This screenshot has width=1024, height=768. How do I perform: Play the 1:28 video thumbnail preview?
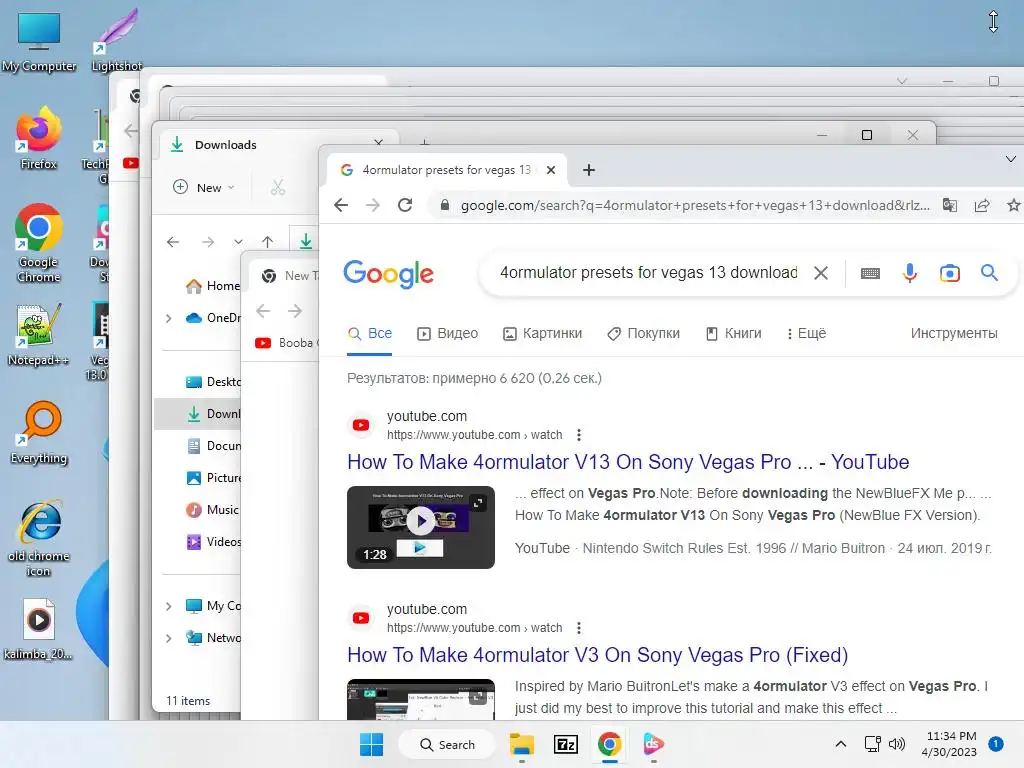point(421,527)
